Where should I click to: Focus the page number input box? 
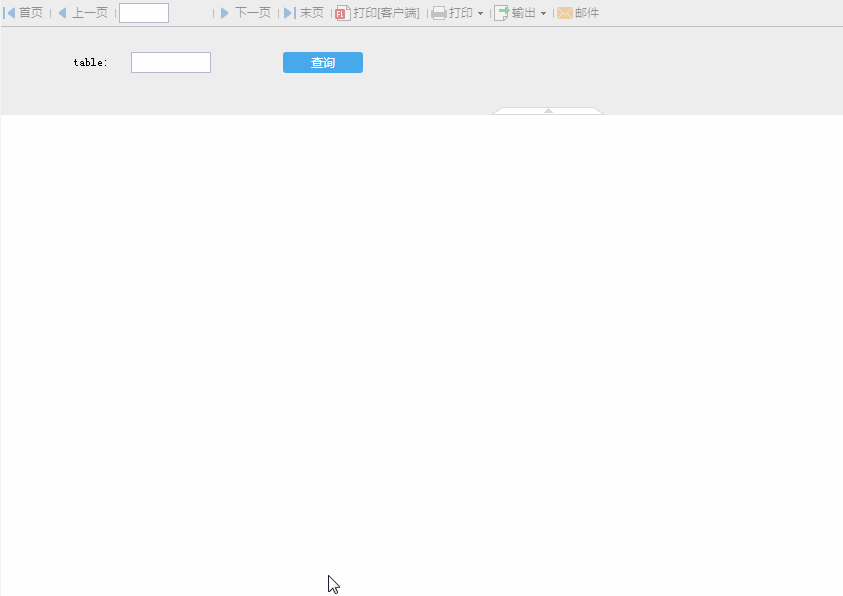[144, 13]
